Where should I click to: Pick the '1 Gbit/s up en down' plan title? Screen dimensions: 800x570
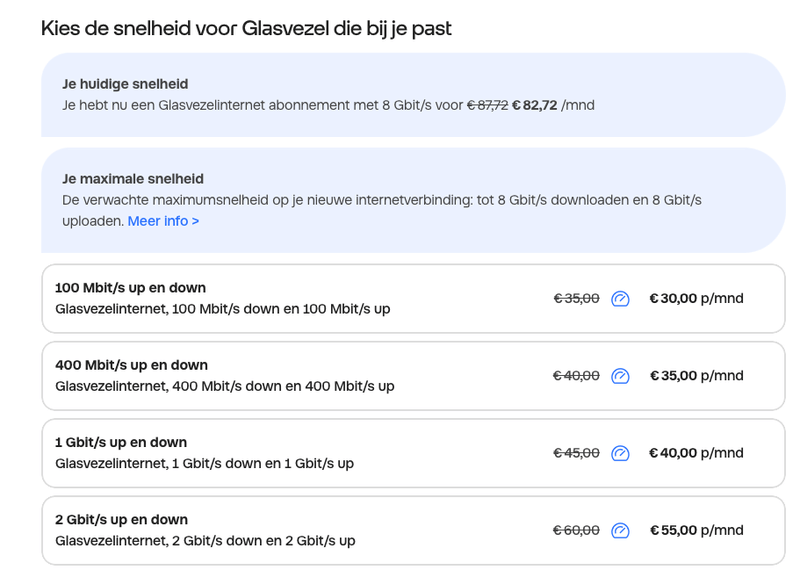tap(121, 442)
